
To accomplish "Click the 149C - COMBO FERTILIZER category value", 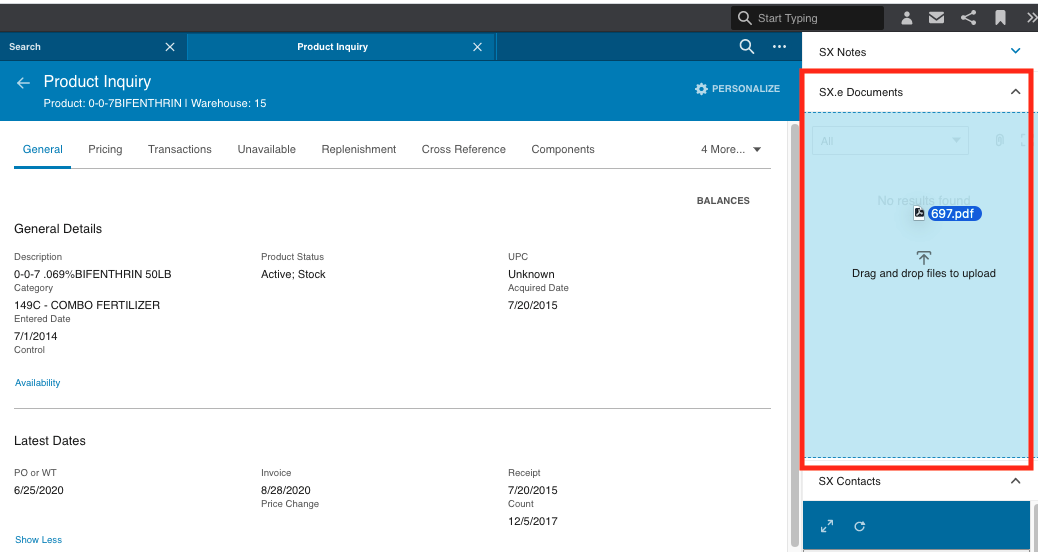I will (x=87, y=305).
